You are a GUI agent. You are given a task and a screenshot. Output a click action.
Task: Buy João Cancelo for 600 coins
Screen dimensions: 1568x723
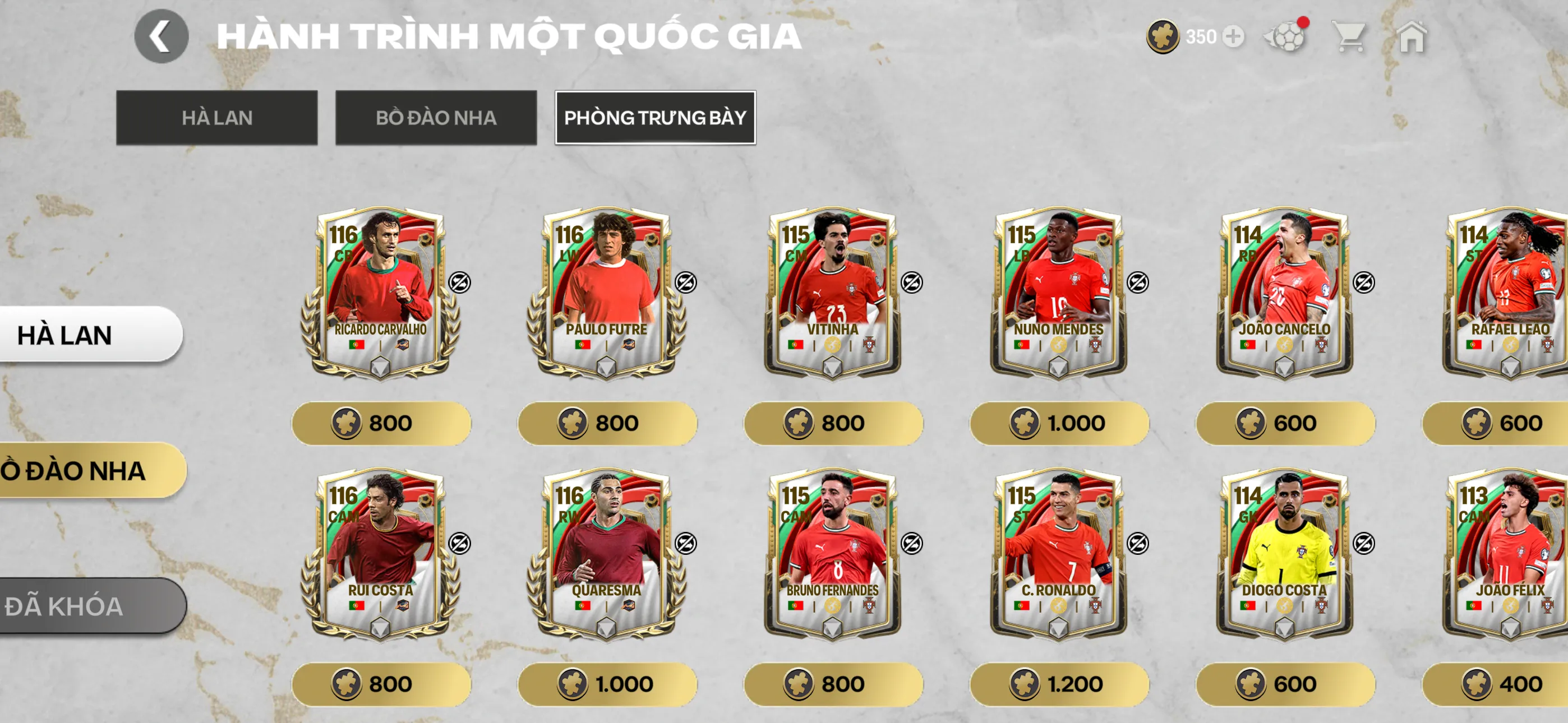pos(1285,423)
